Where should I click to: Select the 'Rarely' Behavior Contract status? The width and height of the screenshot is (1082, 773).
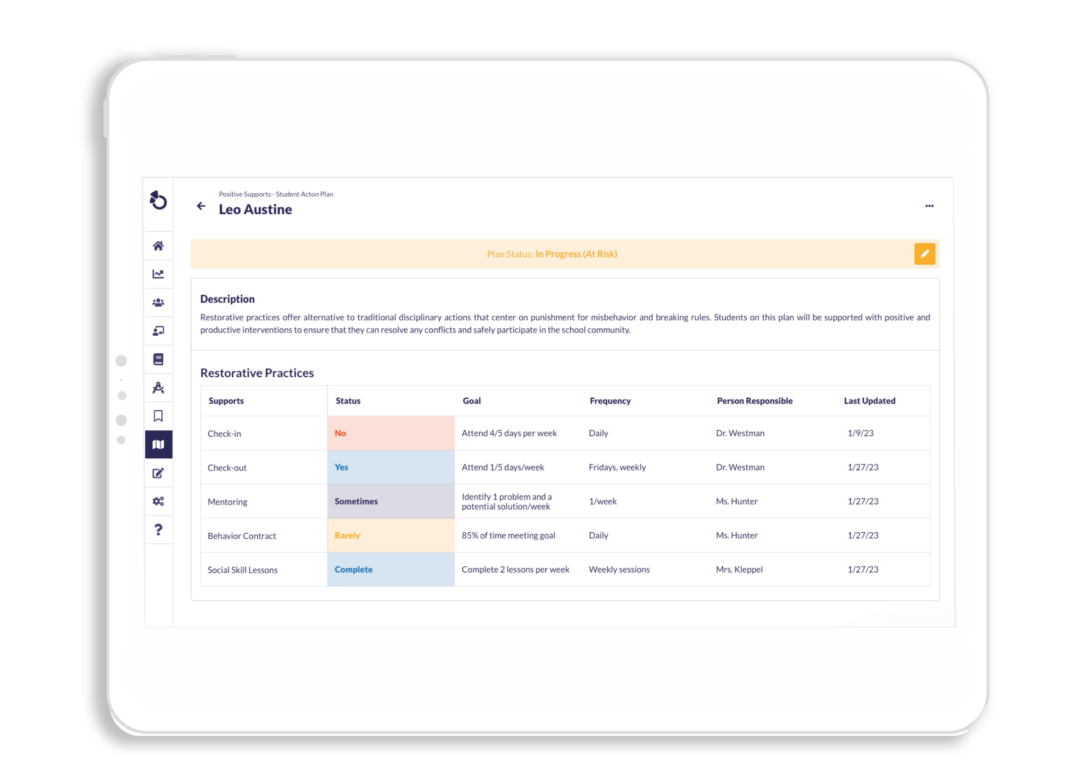coord(390,536)
